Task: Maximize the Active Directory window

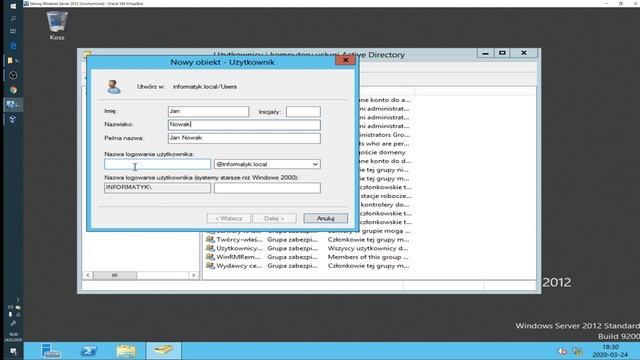Action: 502,53
